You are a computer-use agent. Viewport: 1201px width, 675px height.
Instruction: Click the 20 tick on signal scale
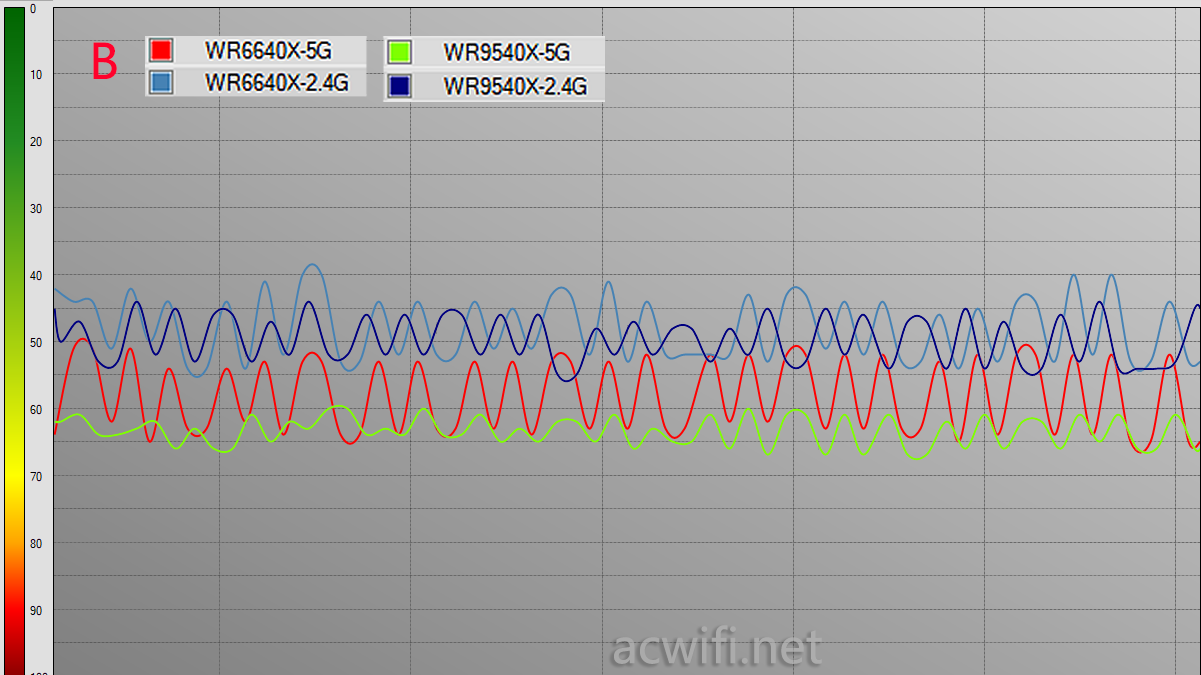point(36,142)
